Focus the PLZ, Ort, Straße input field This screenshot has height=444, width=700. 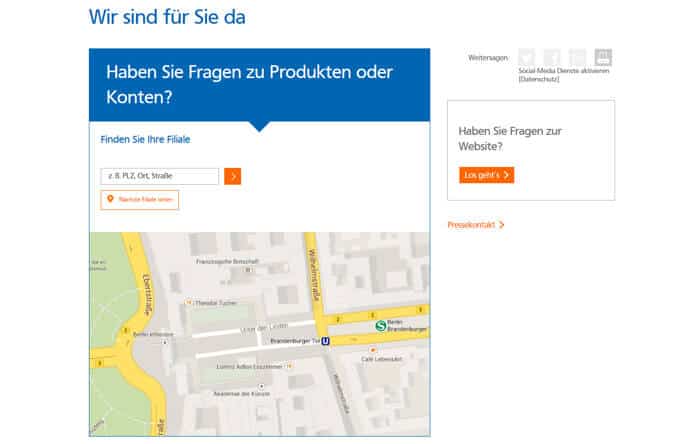(x=160, y=176)
